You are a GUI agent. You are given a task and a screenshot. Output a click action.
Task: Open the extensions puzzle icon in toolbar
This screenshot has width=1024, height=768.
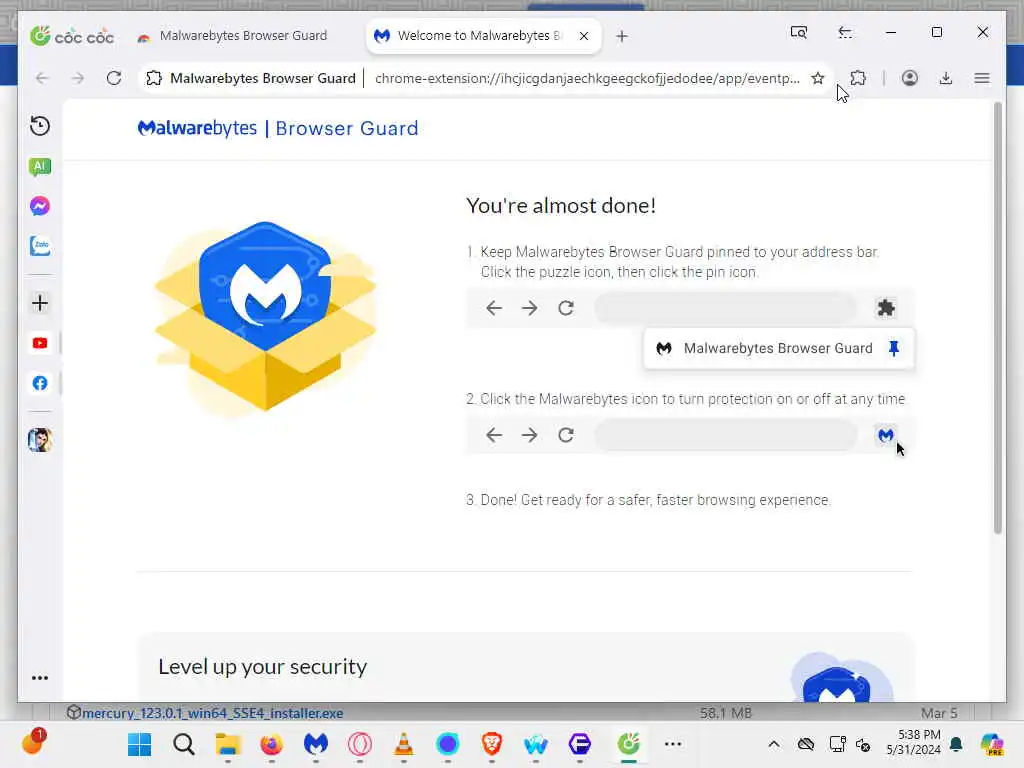pyautogui.click(x=858, y=78)
